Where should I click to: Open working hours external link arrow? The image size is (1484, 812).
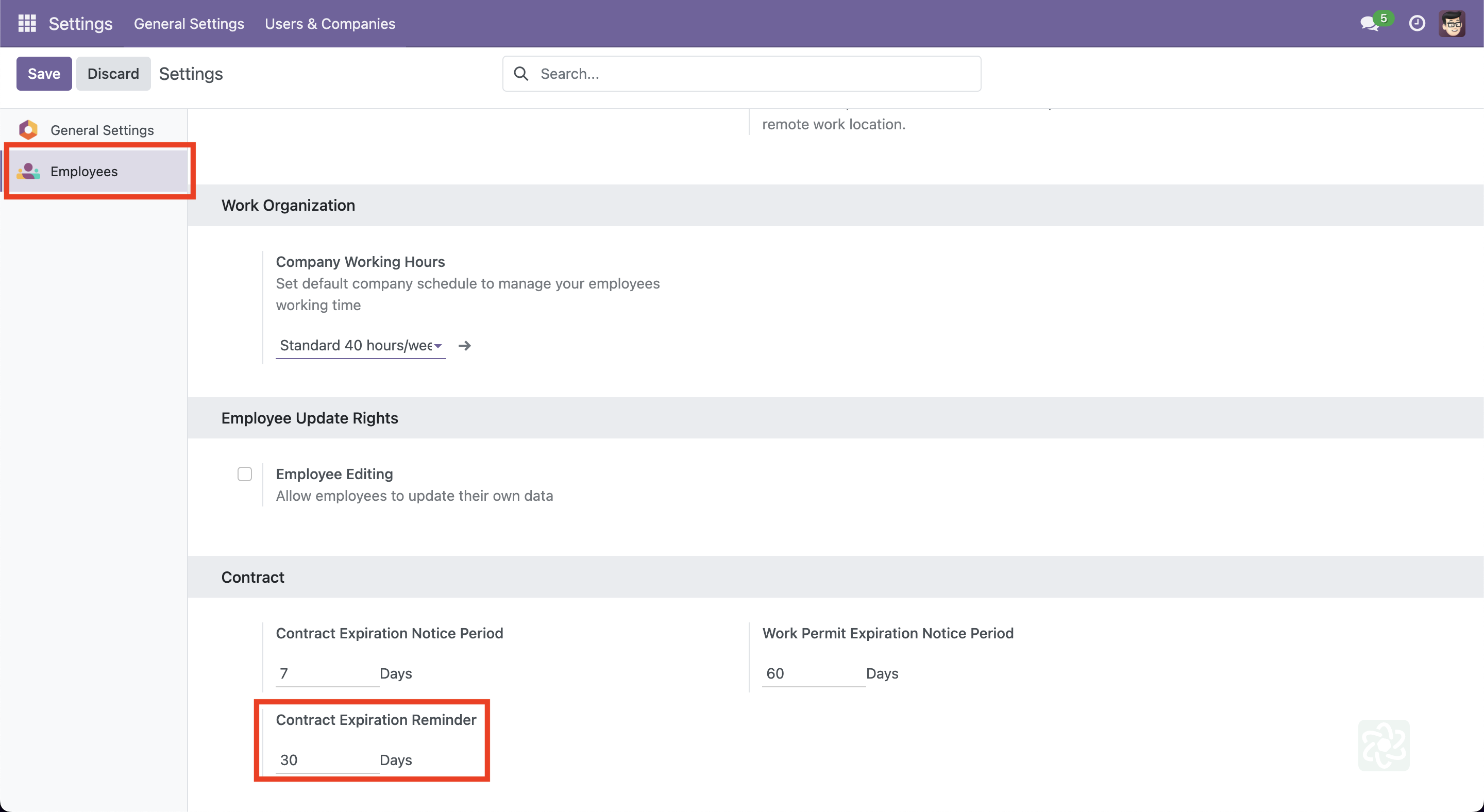point(464,346)
